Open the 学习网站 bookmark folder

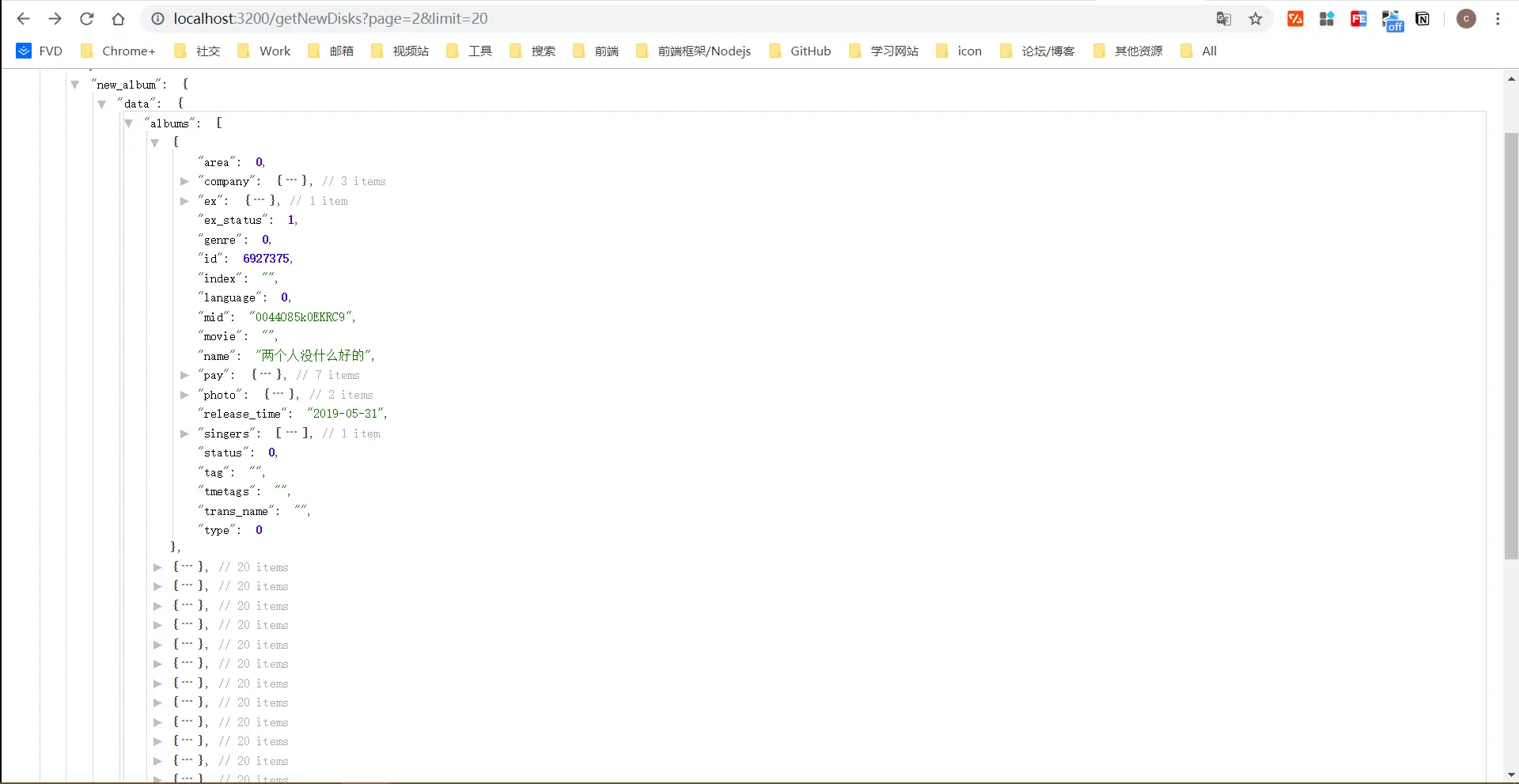(x=884, y=51)
